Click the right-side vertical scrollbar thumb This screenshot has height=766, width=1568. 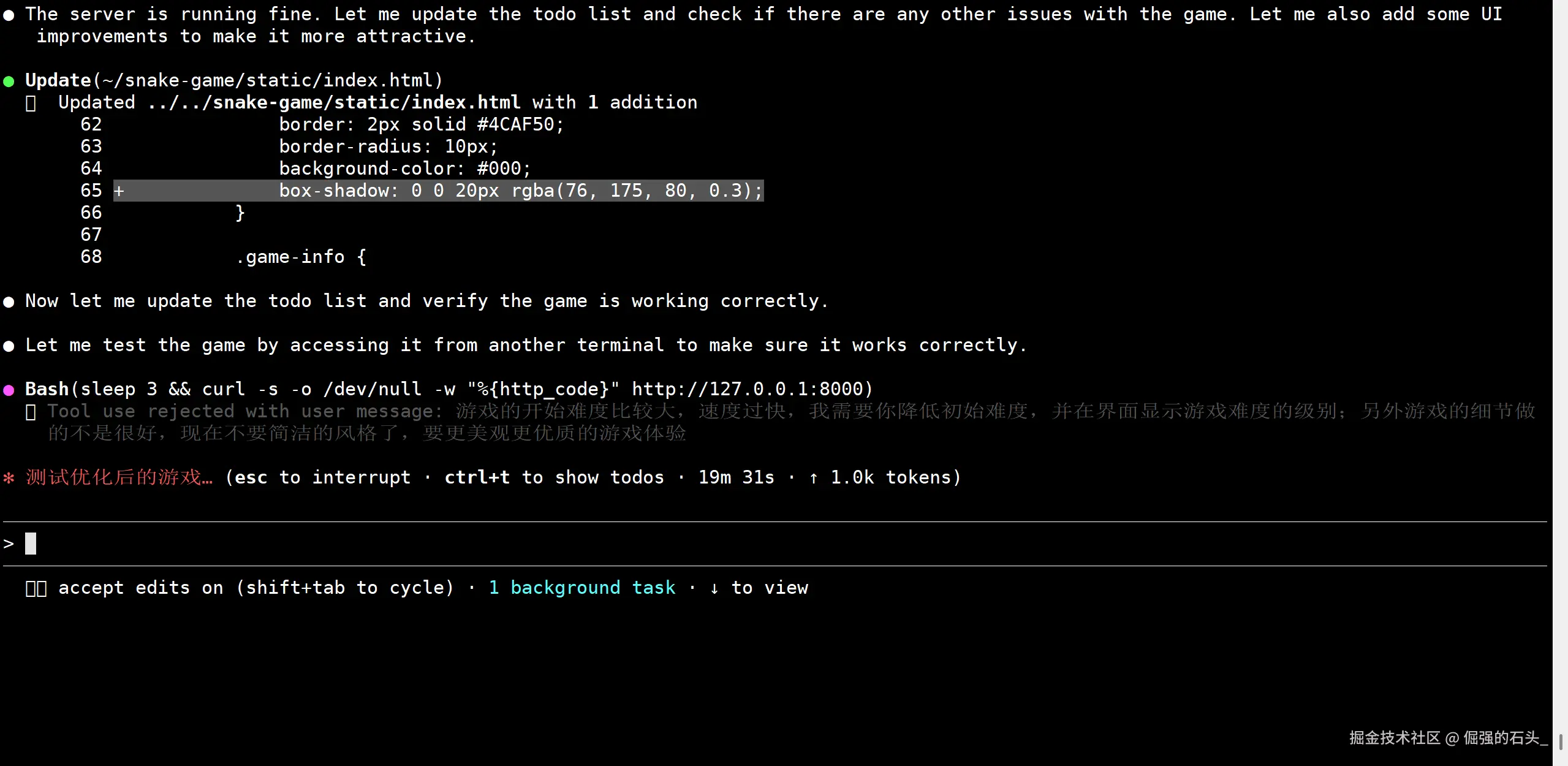pyautogui.click(x=1560, y=741)
